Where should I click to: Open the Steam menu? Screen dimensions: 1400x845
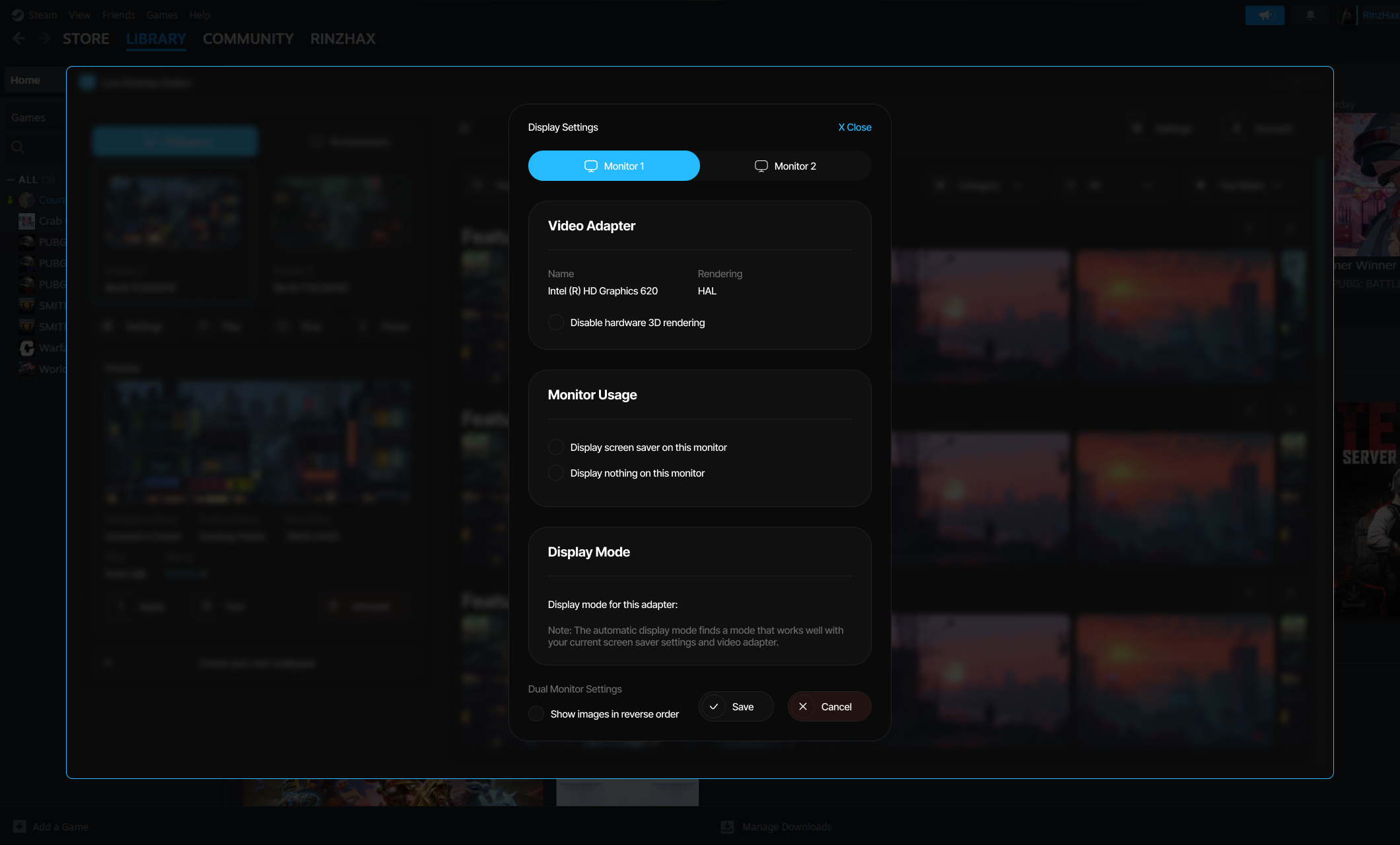pyautogui.click(x=42, y=15)
